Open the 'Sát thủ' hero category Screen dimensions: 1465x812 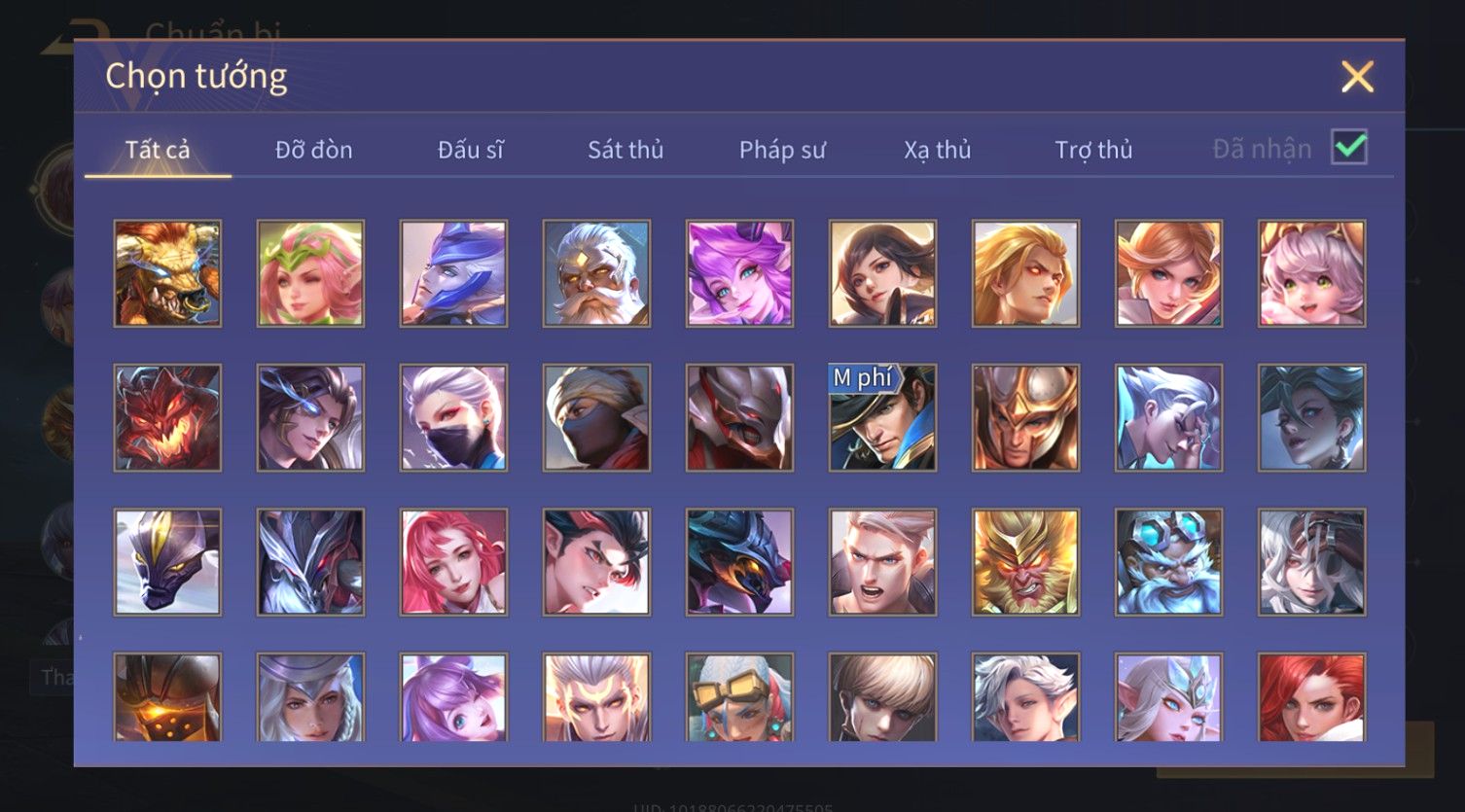pyautogui.click(x=625, y=150)
